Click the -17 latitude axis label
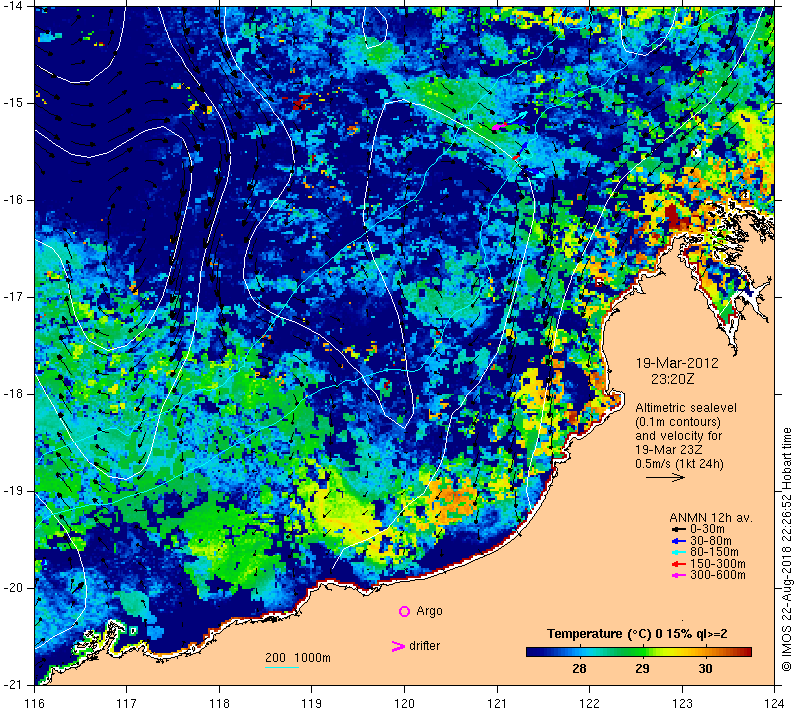The height and width of the screenshot is (710, 800). (x=12, y=297)
